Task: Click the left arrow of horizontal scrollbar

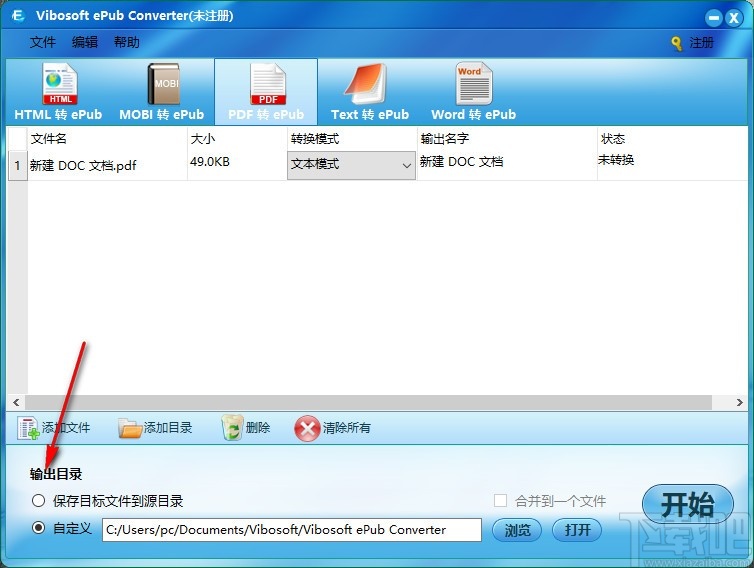Action: point(16,403)
